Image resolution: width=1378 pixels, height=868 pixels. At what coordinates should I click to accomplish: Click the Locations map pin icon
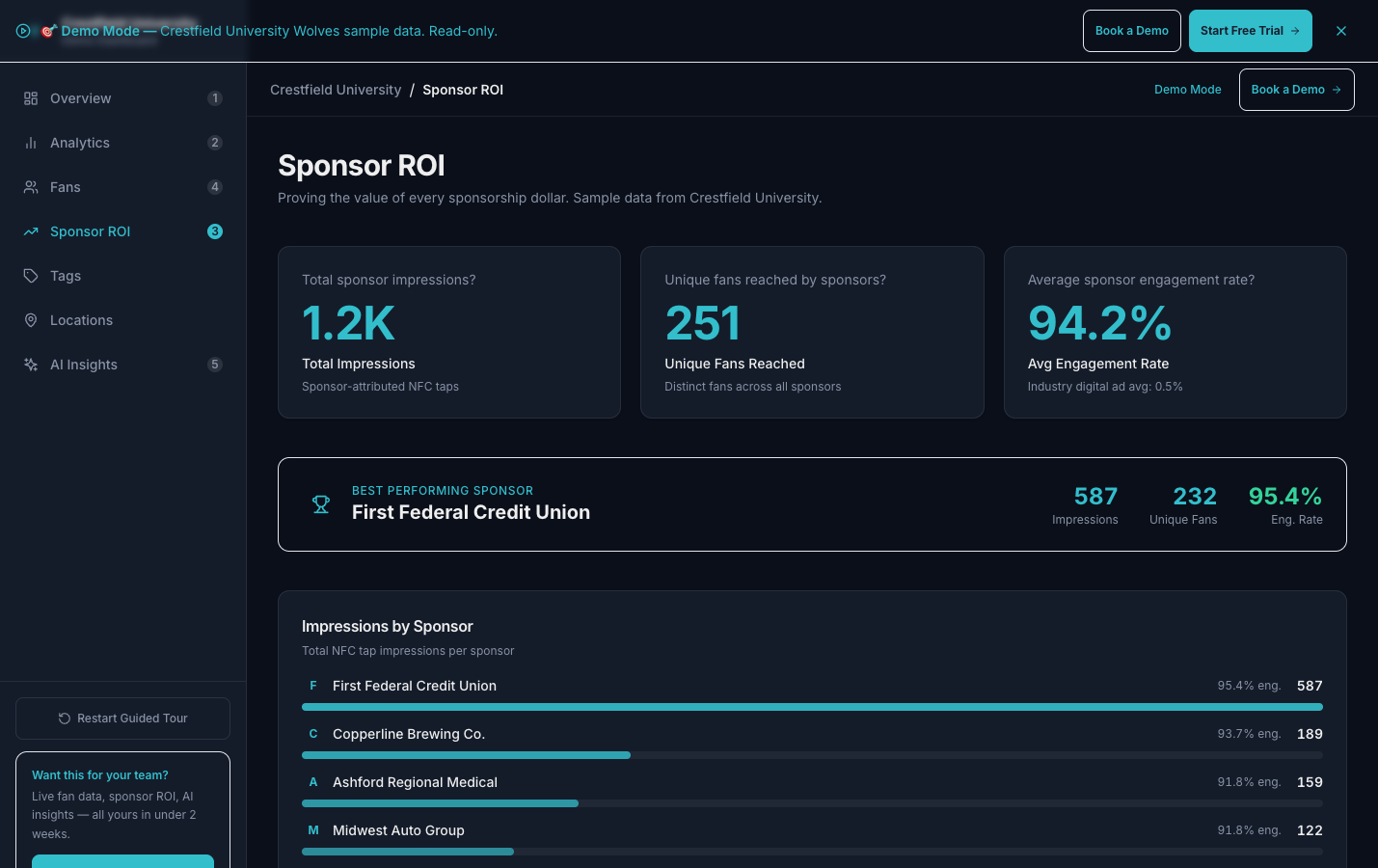pyautogui.click(x=31, y=320)
